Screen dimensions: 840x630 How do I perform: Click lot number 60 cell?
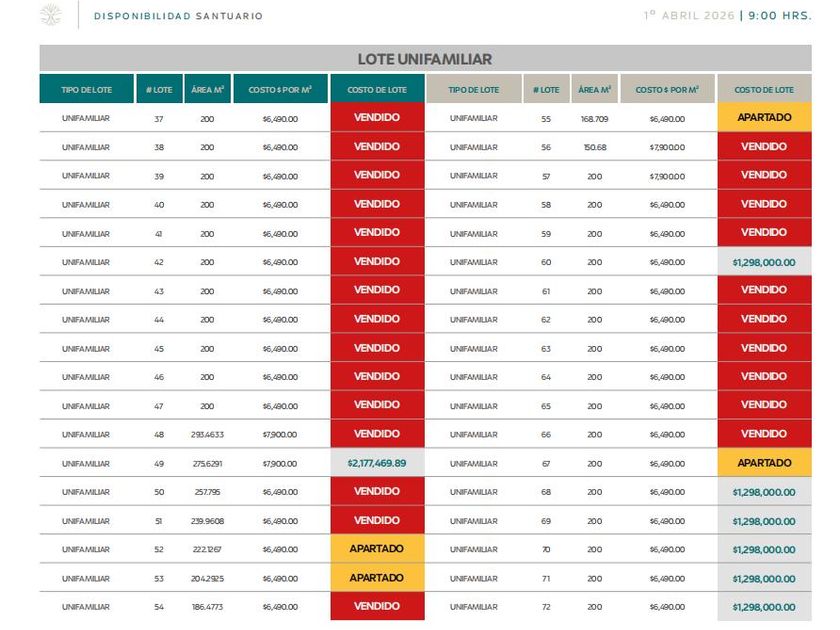[x=546, y=262]
